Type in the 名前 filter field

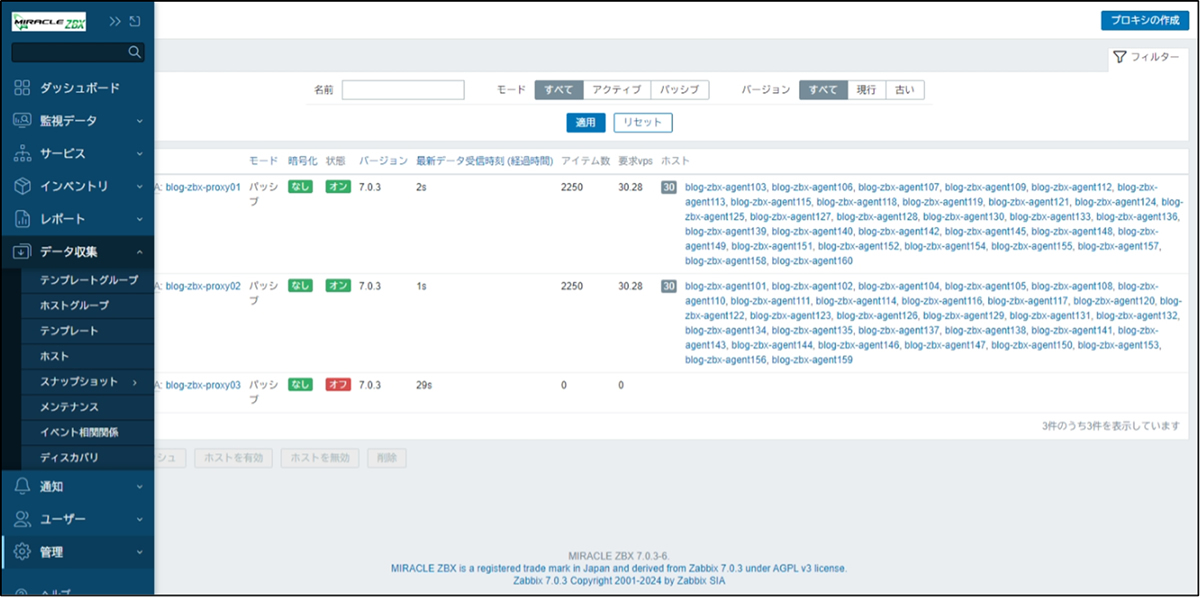coord(403,90)
